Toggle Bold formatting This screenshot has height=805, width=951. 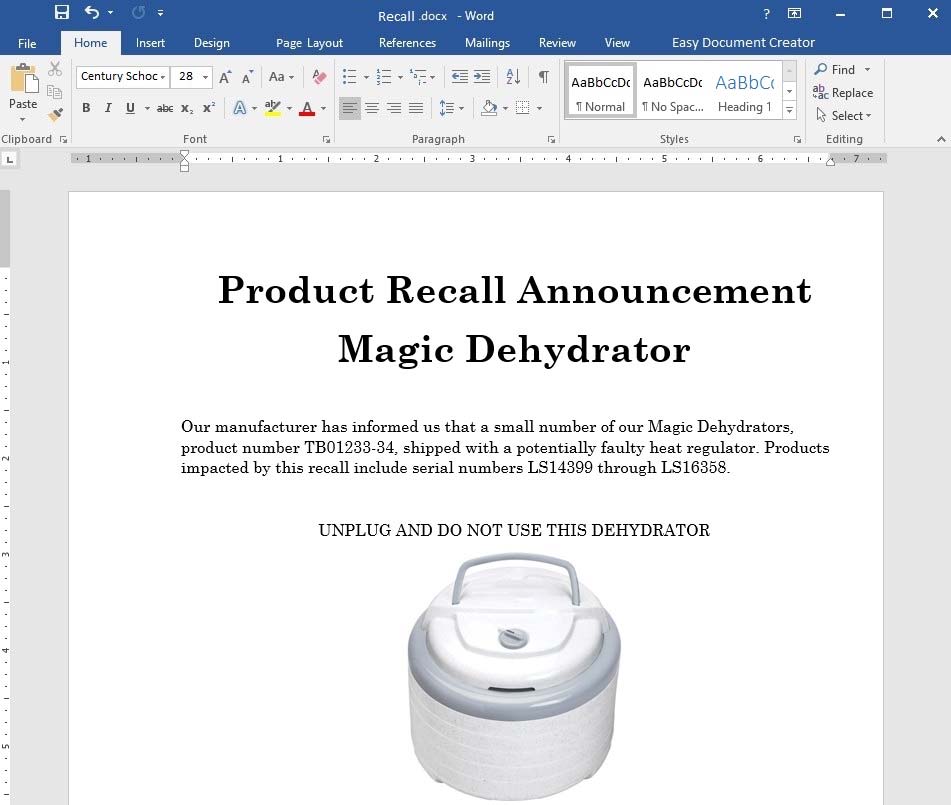coord(86,108)
